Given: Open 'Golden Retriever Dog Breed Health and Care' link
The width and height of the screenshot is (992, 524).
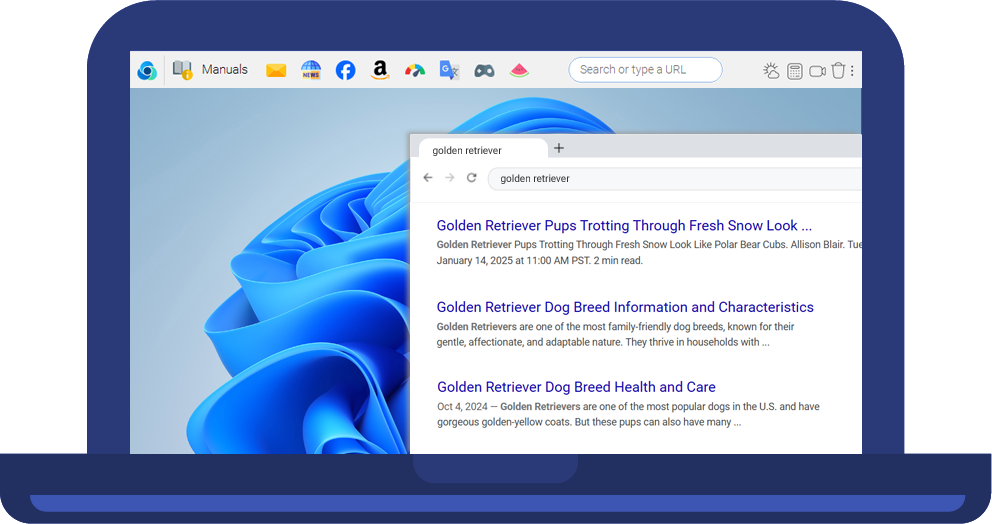Looking at the screenshot, I should 576,387.
